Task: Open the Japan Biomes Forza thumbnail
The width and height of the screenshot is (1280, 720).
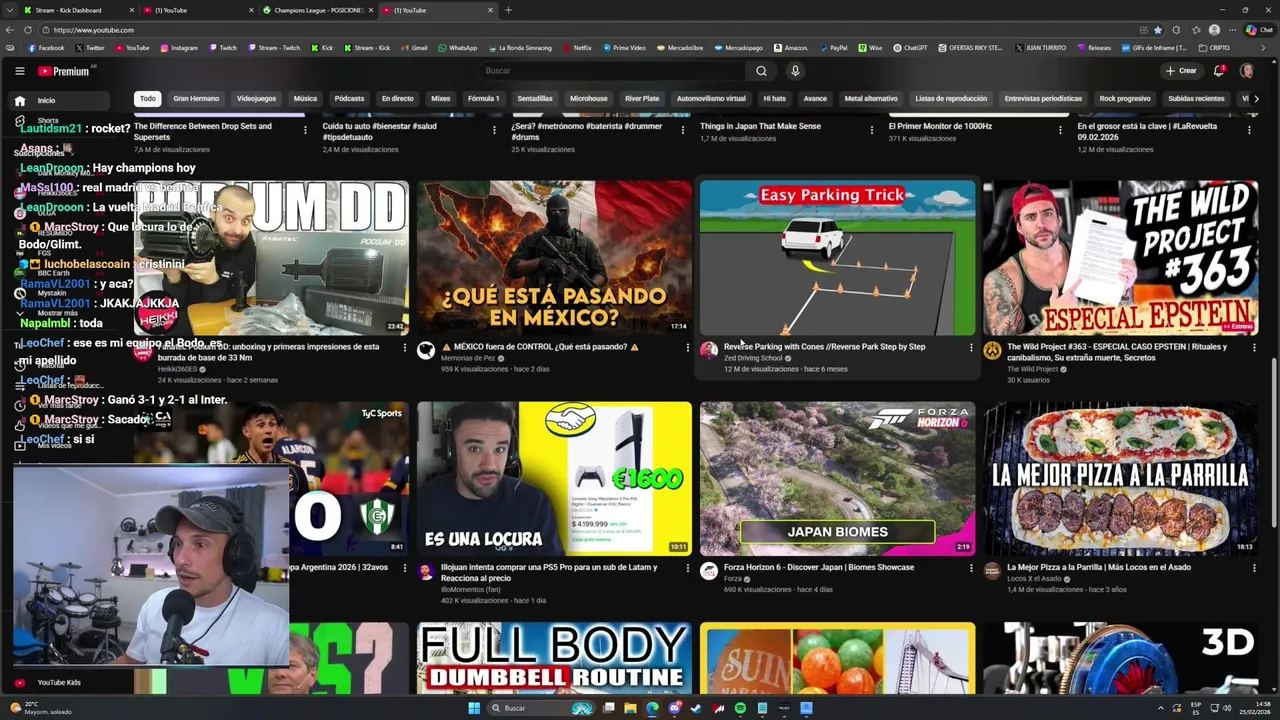Action: tap(837, 479)
